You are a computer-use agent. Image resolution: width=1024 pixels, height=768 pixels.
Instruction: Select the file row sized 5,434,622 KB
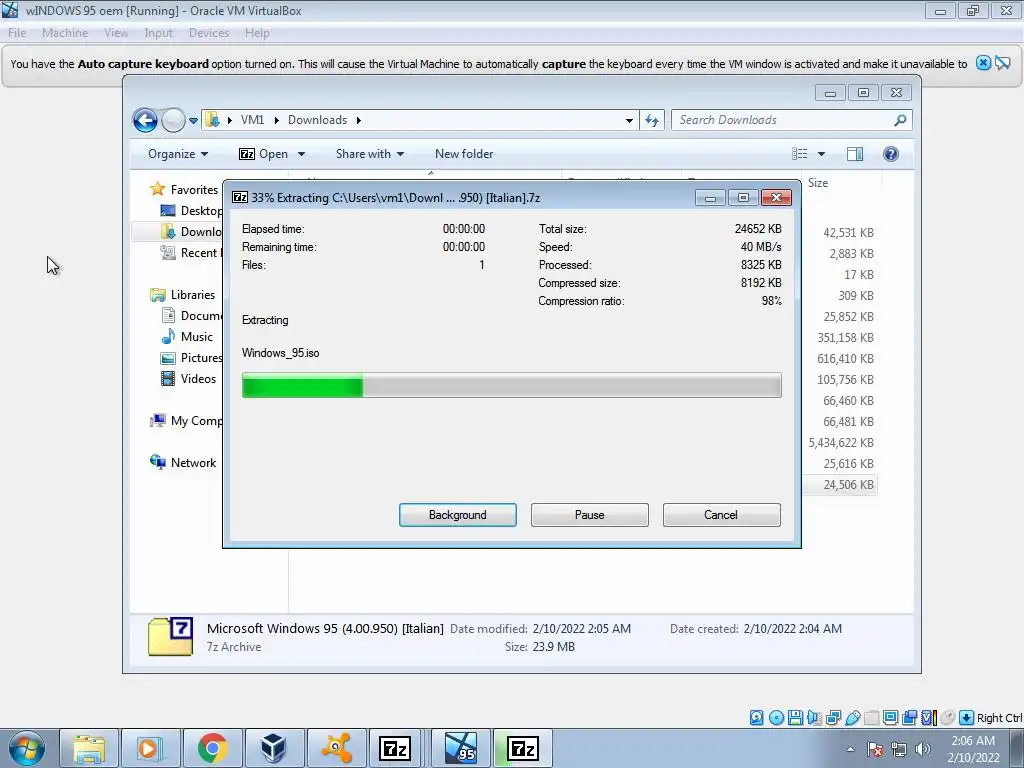tap(841, 443)
